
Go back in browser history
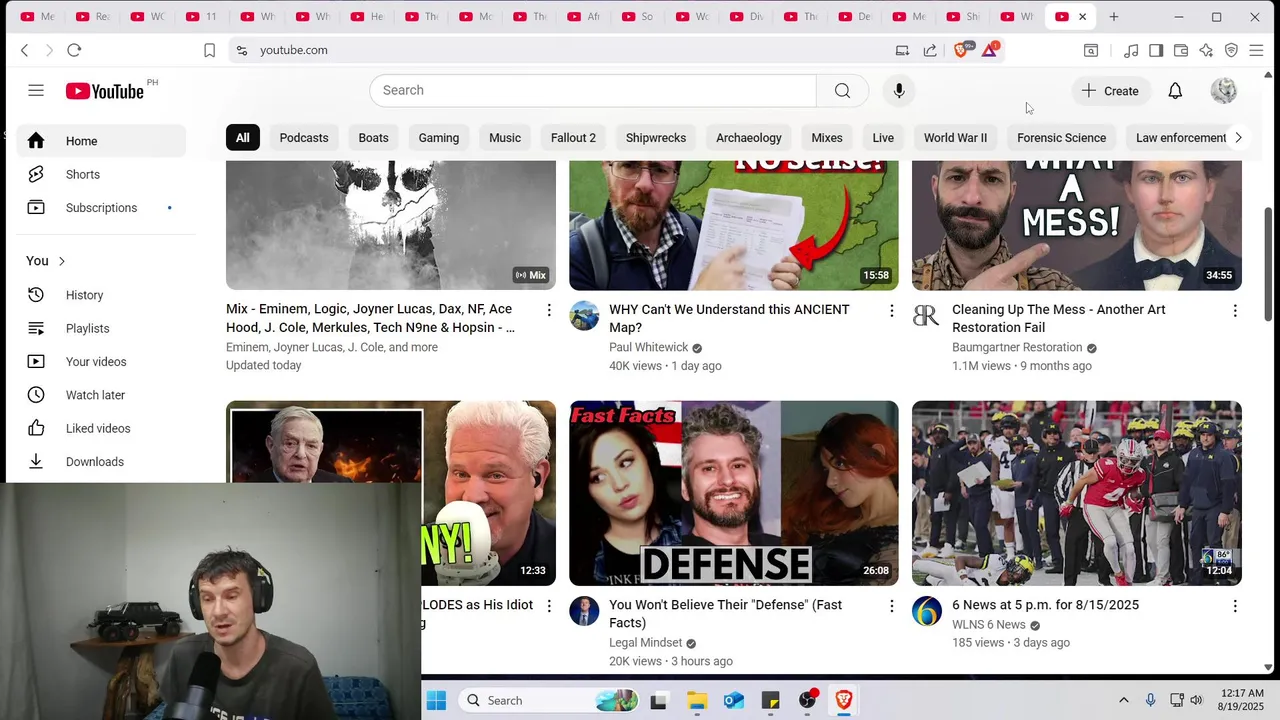click(25, 50)
